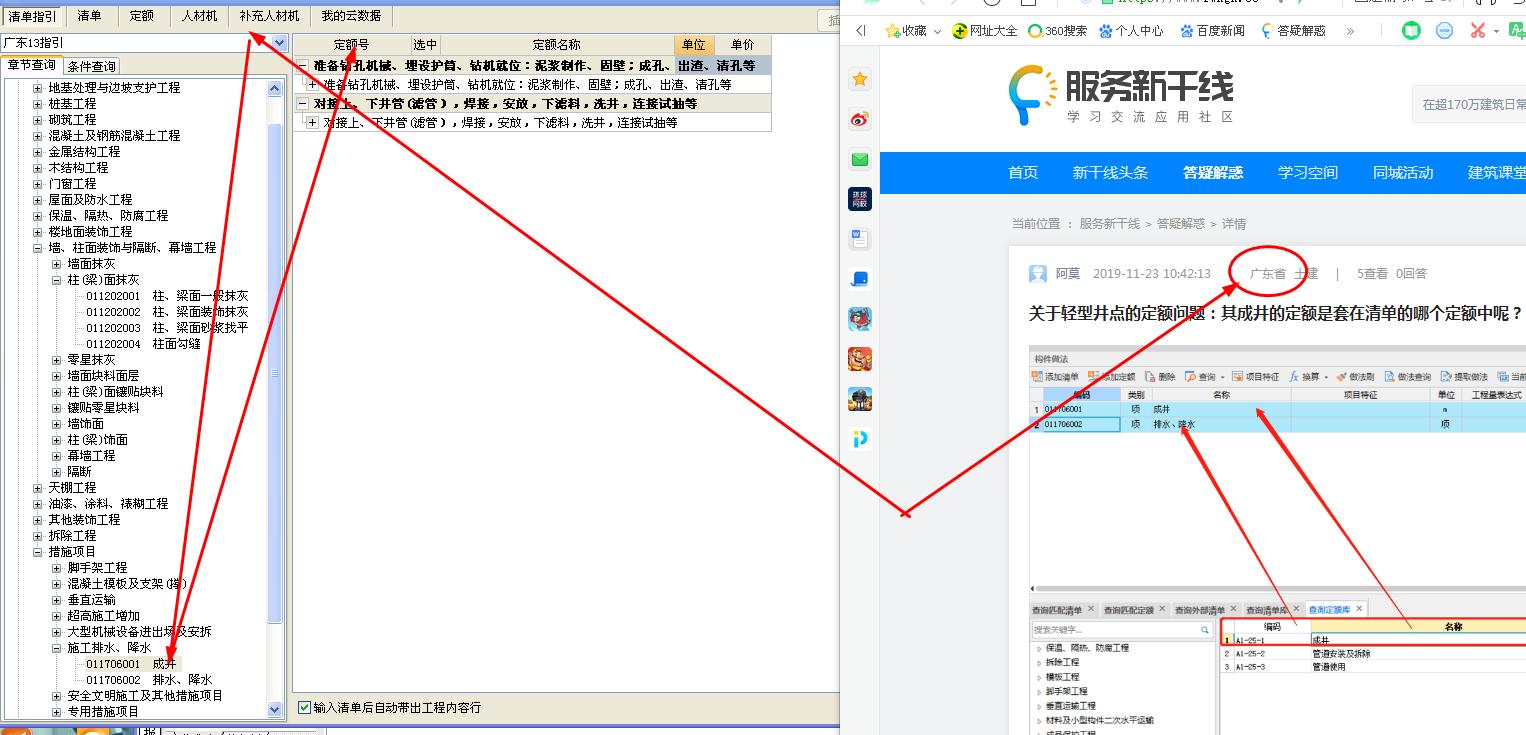Switch to the 条件查询 tab
This screenshot has height=735, width=1526.
91,67
